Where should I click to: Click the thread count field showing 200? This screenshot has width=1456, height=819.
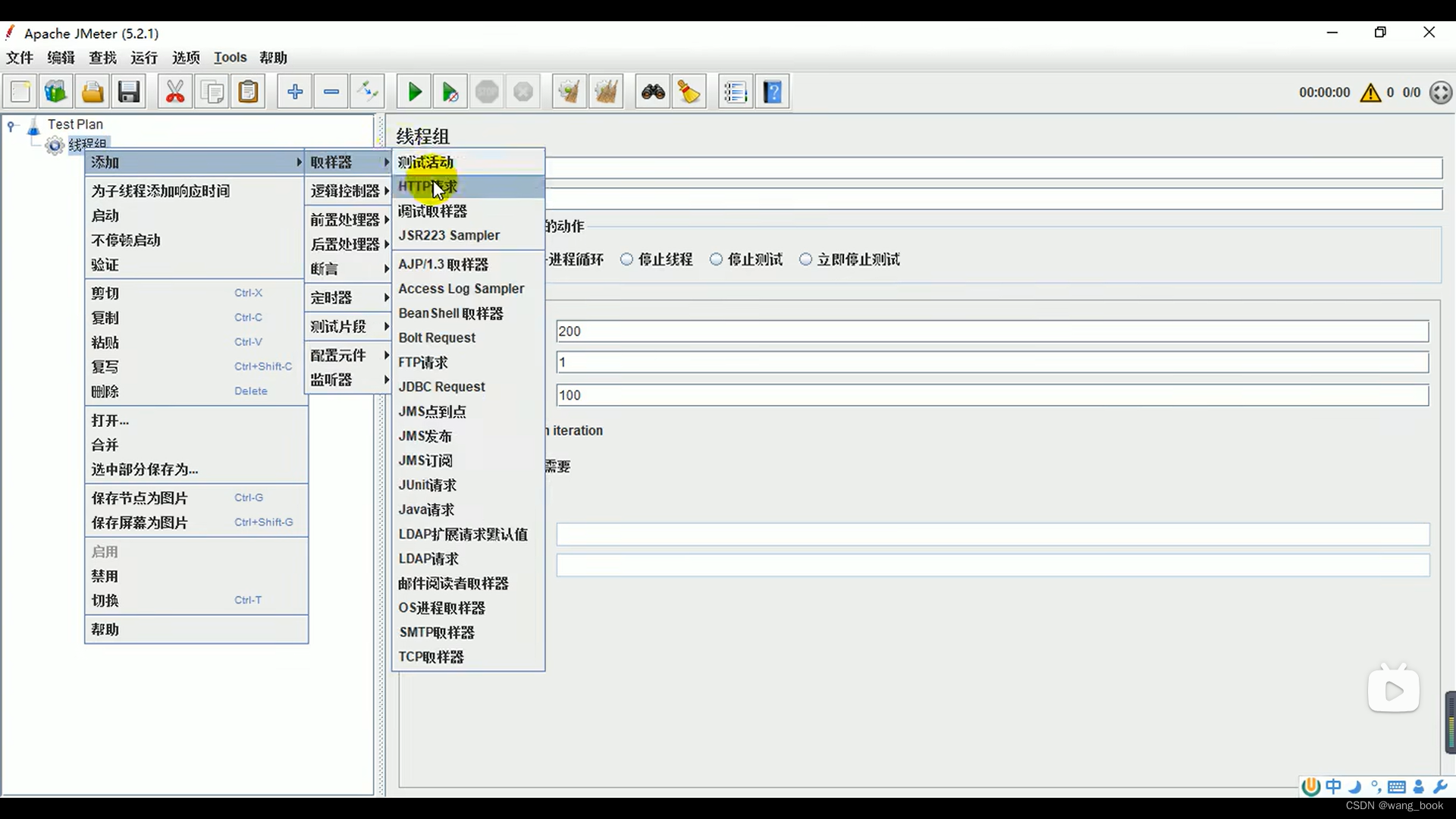993,331
